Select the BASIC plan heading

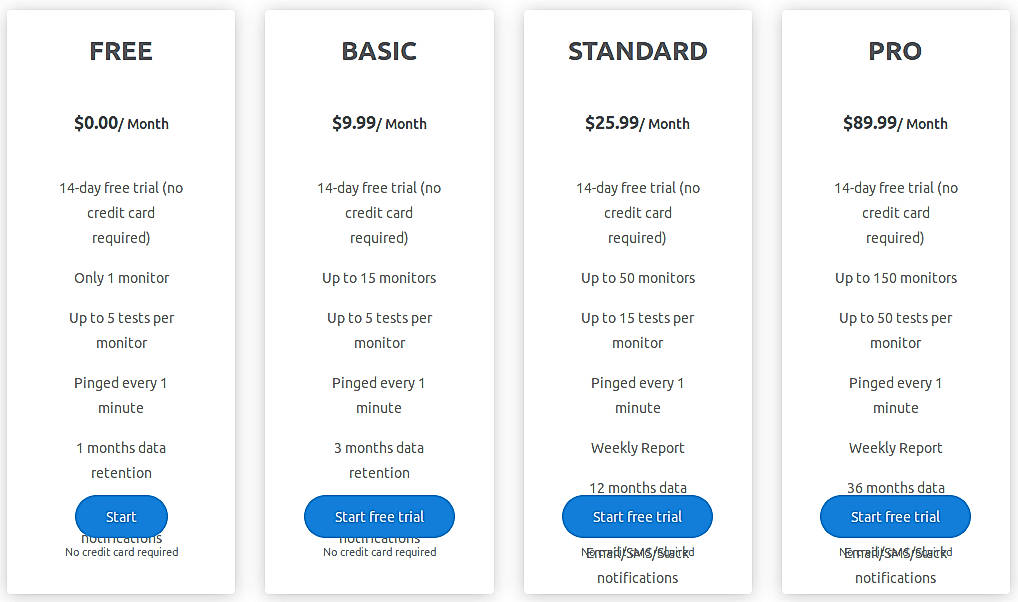pos(379,51)
